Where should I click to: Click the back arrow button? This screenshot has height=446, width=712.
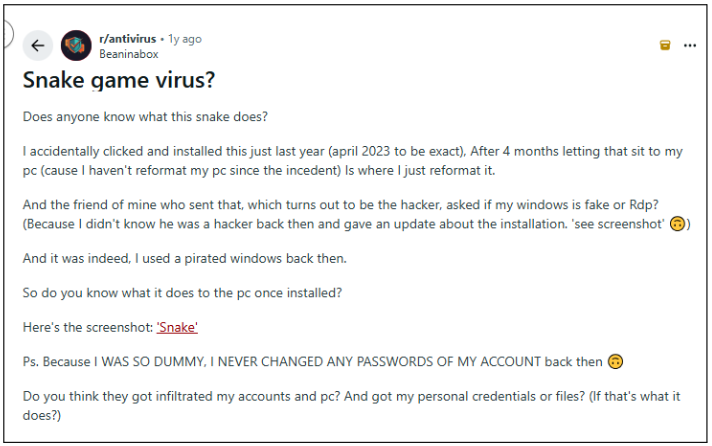[x=38, y=45]
